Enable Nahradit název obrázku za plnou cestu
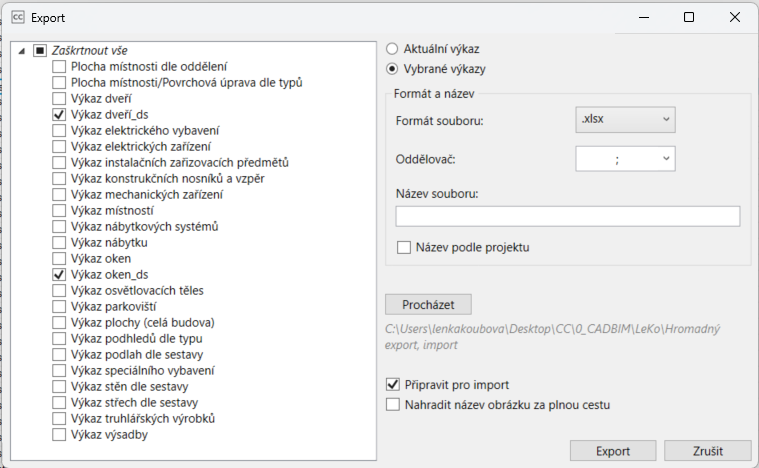This screenshot has height=468, width=759. click(392, 405)
